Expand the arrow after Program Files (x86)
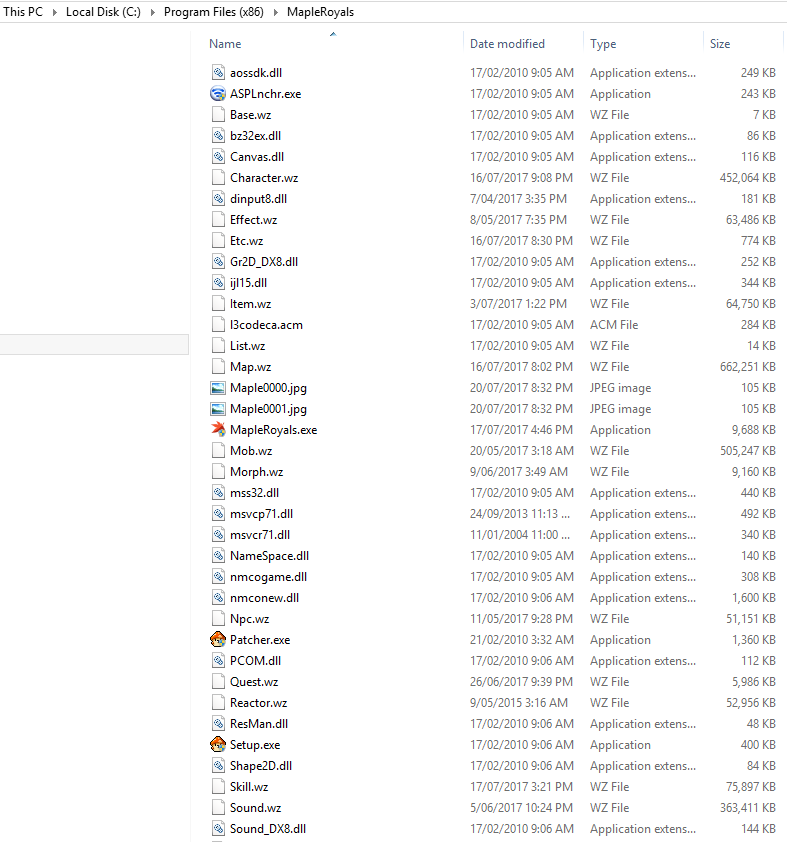 (x=275, y=12)
